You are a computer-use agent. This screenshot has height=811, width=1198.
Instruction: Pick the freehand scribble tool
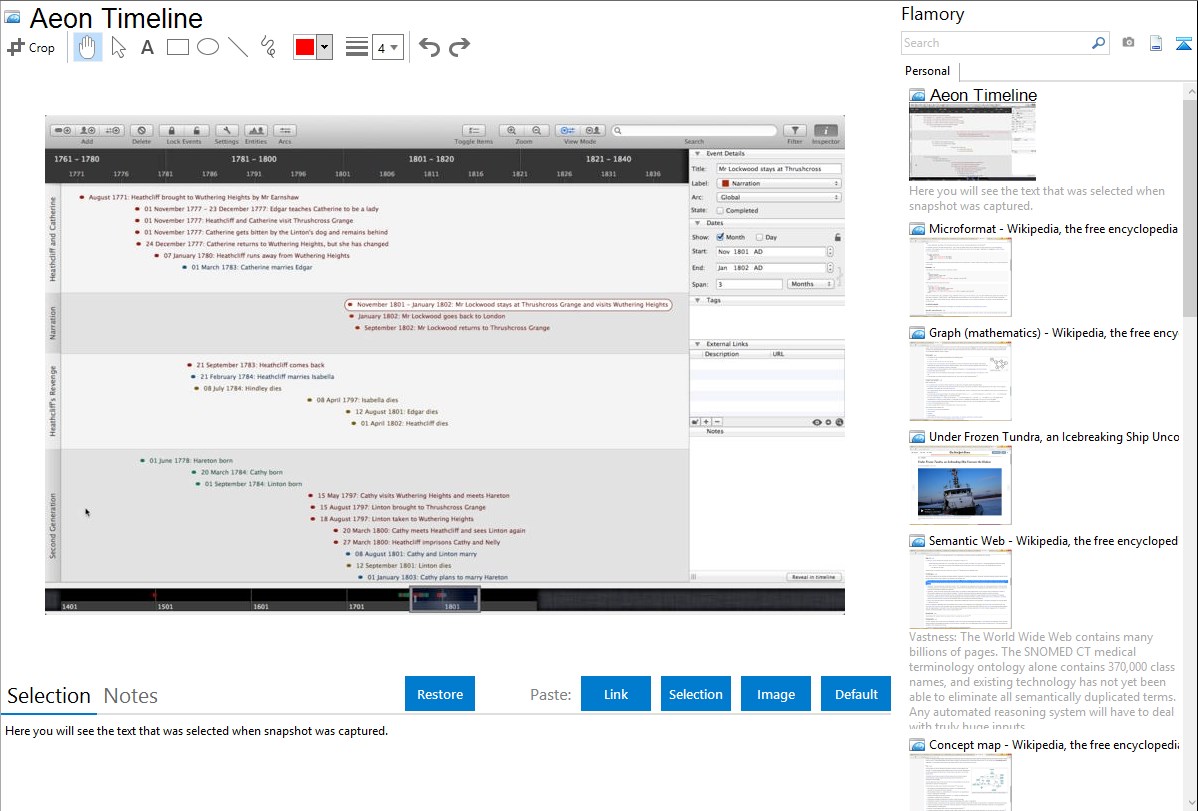[268, 47]
